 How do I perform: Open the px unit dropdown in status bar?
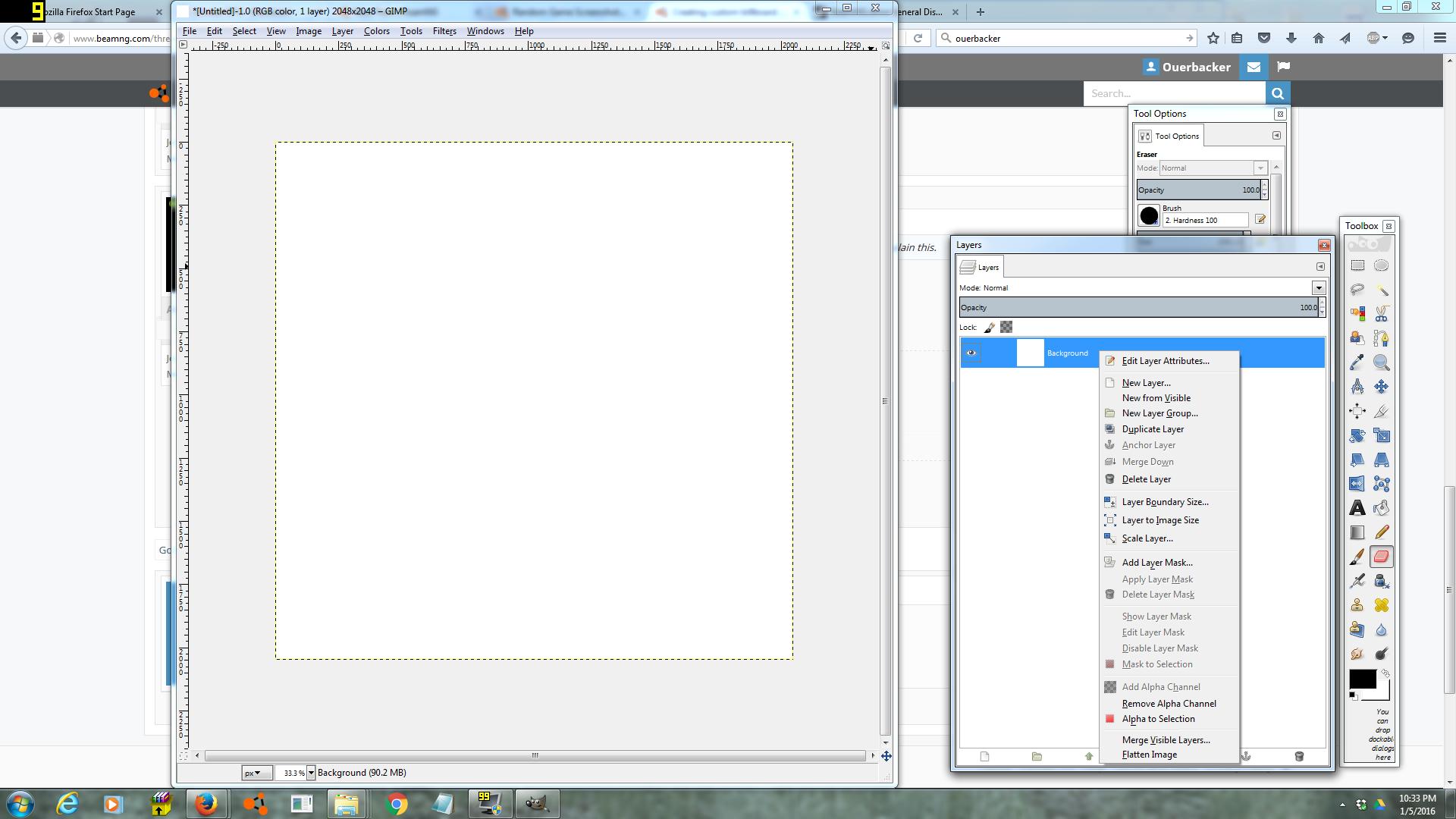[256, 773]
